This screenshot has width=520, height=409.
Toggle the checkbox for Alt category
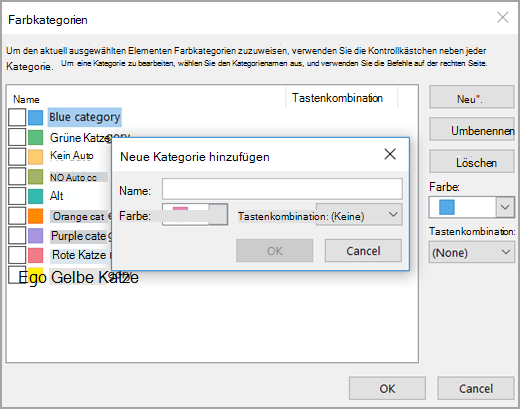tap(17, 196)
